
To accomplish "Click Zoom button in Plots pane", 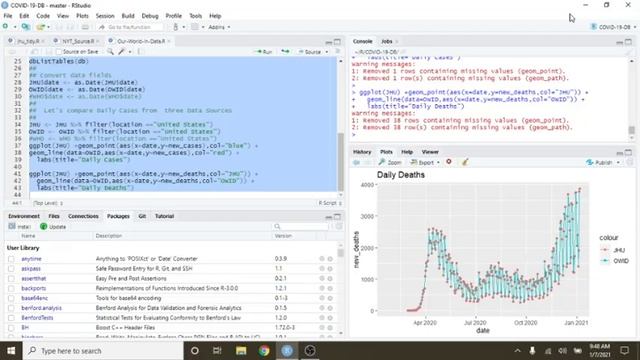I will pos(390,162).
